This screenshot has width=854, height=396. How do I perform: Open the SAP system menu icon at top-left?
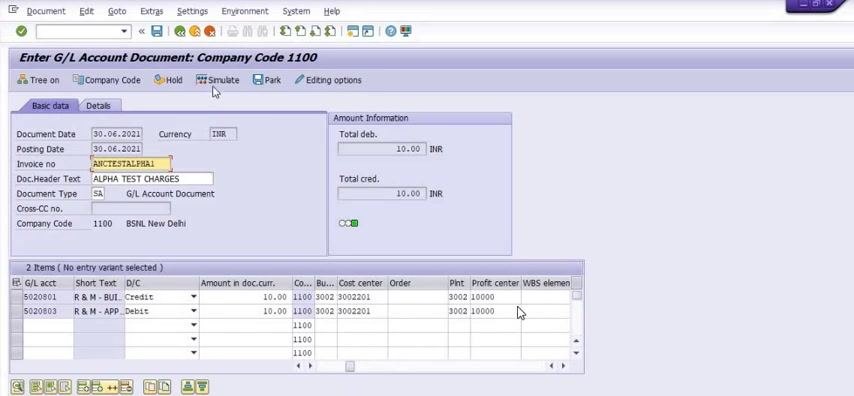pos(14,10)
